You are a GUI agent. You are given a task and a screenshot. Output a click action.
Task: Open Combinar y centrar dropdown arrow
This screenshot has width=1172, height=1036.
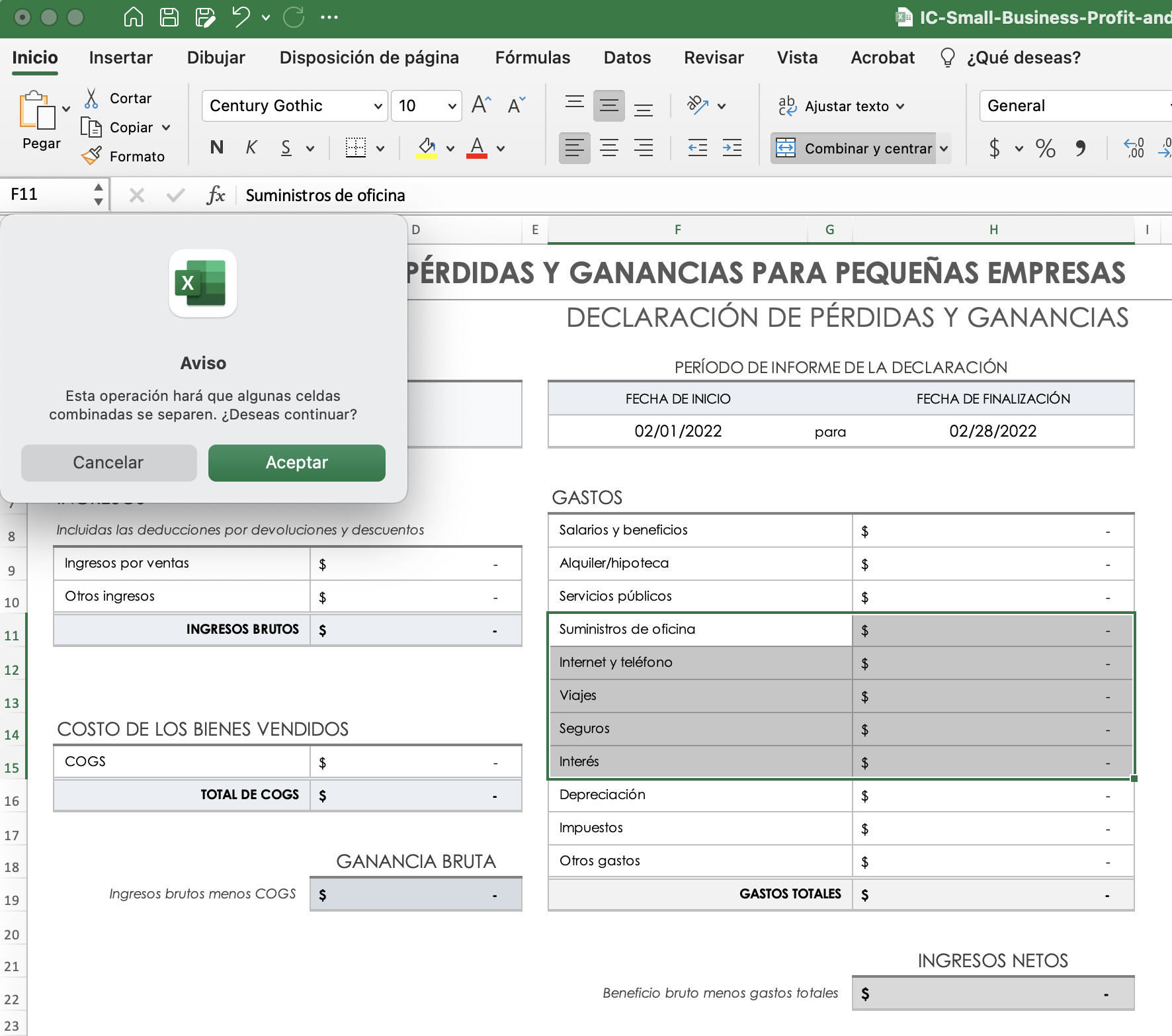944,148
